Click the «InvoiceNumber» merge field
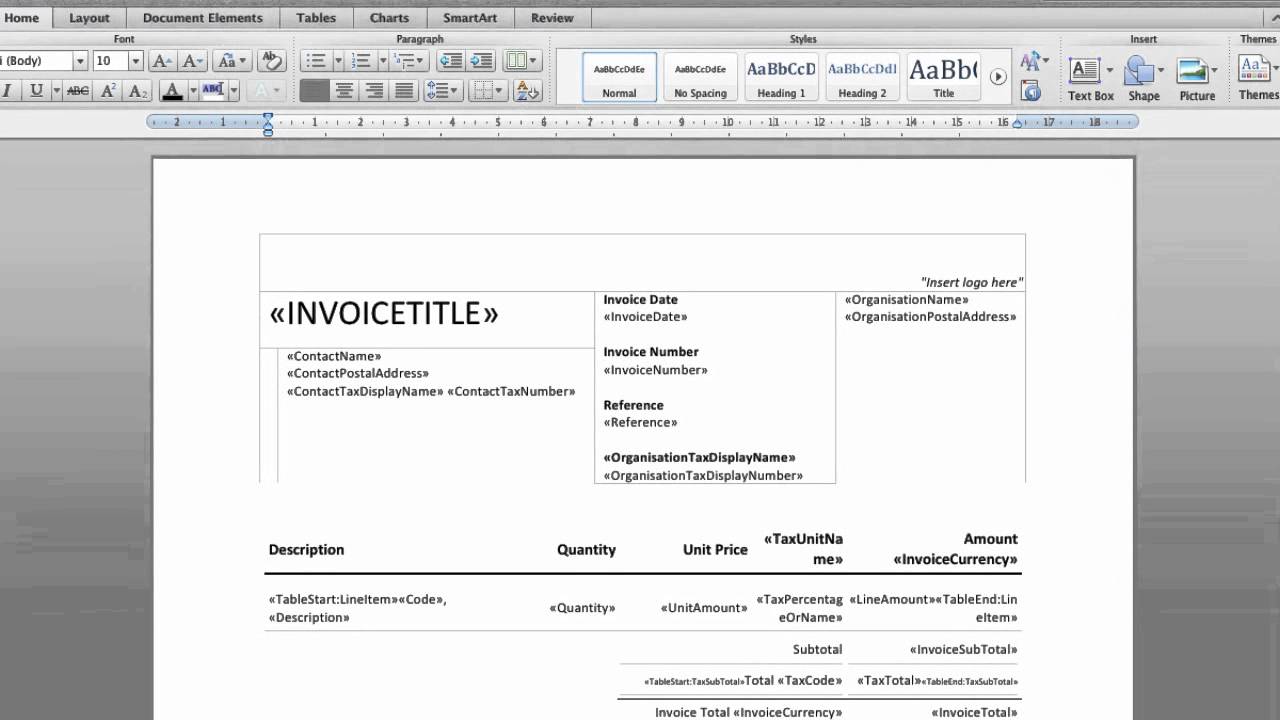The height and width of the screenshot is (720, 1280). 655,370
